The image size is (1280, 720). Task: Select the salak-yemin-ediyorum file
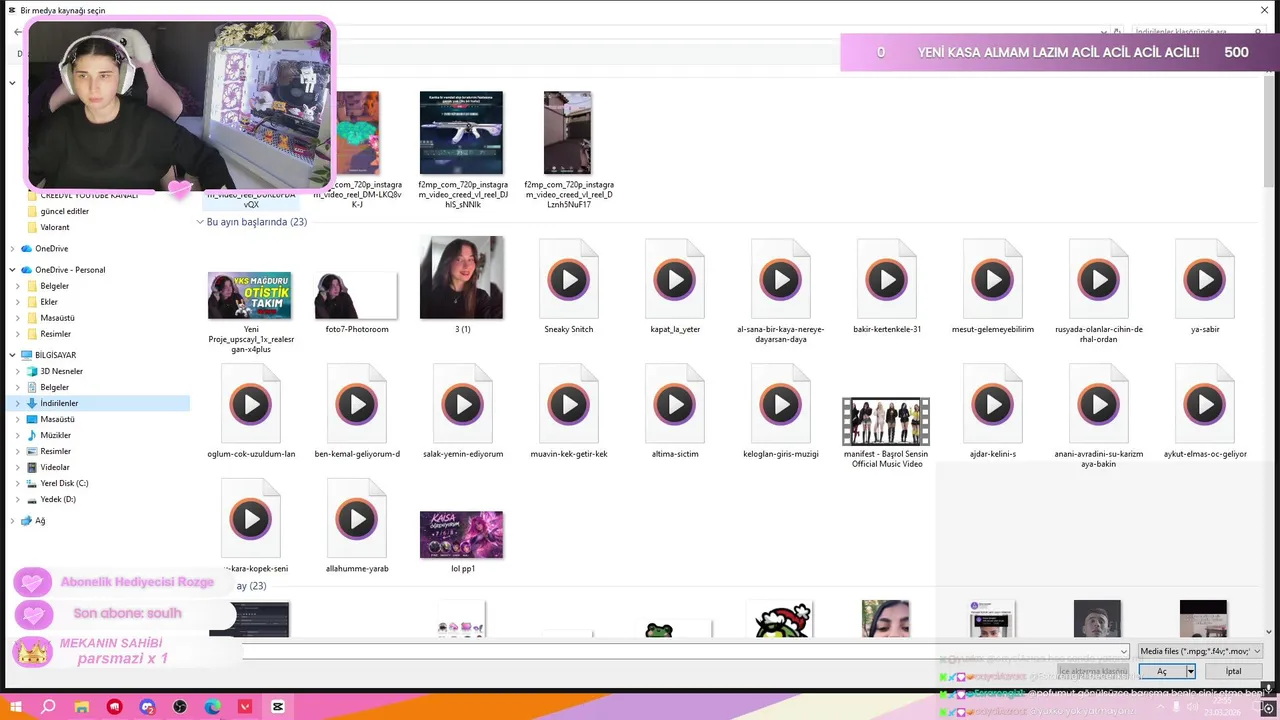(462, 411)
